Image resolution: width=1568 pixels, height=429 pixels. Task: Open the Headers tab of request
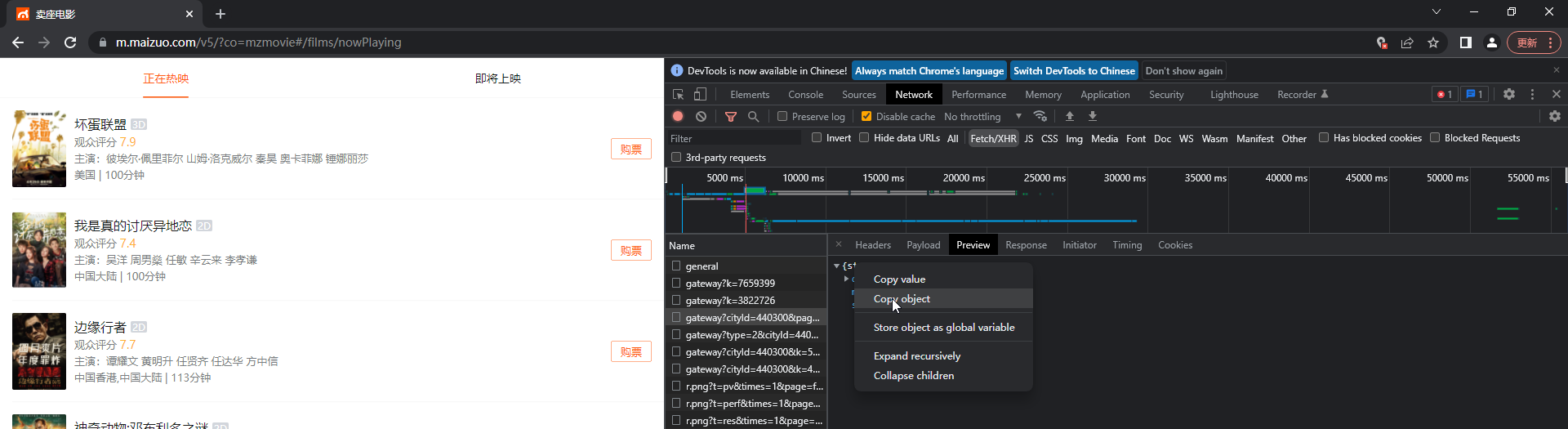(873, 245)
